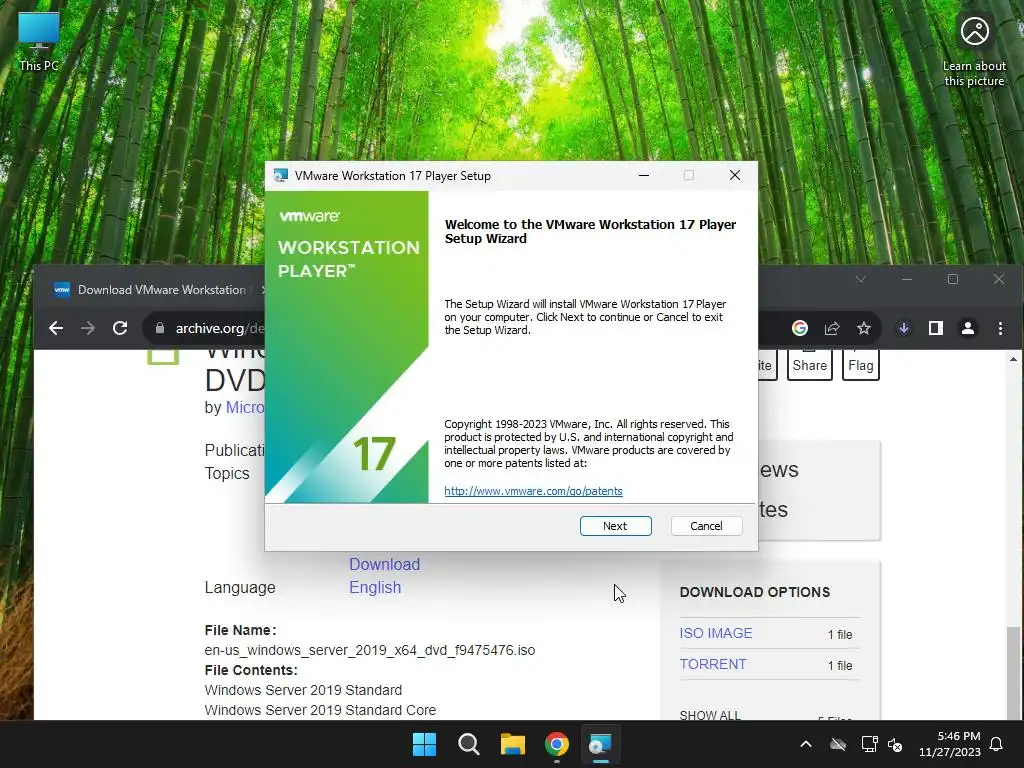The width and height of the screenshot is (1024, 768).
Task: Click the network tray icon
Action: tap(869, 744)
